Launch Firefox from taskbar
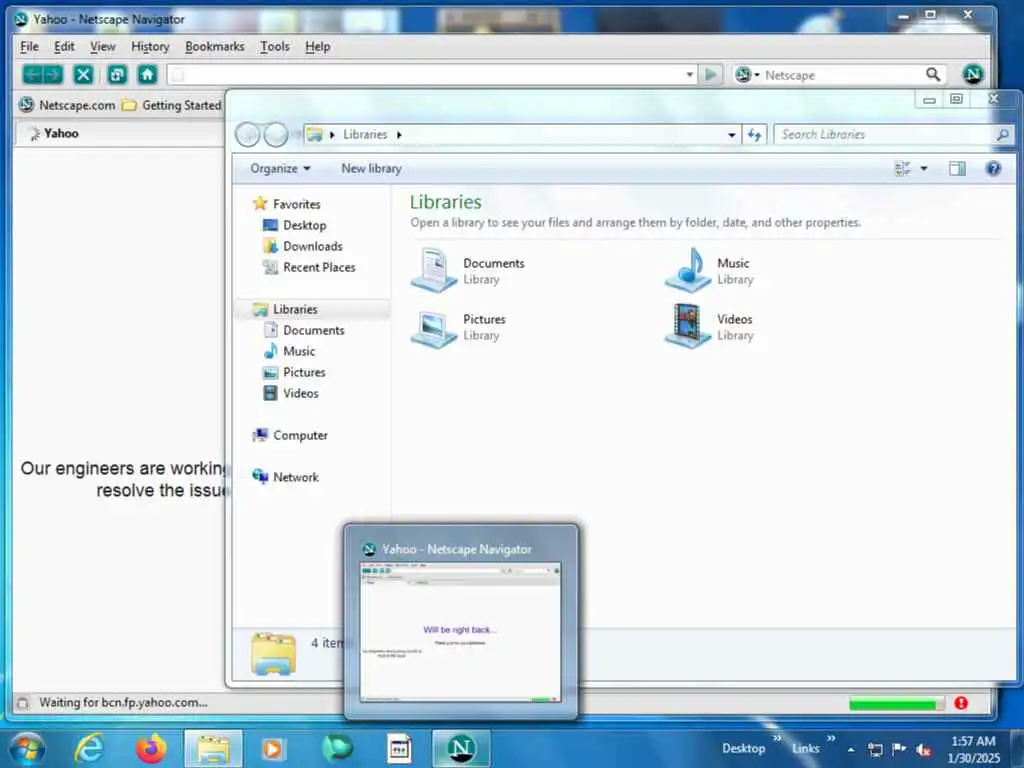This screenshot has height=768, width=1024. point(151,748)
